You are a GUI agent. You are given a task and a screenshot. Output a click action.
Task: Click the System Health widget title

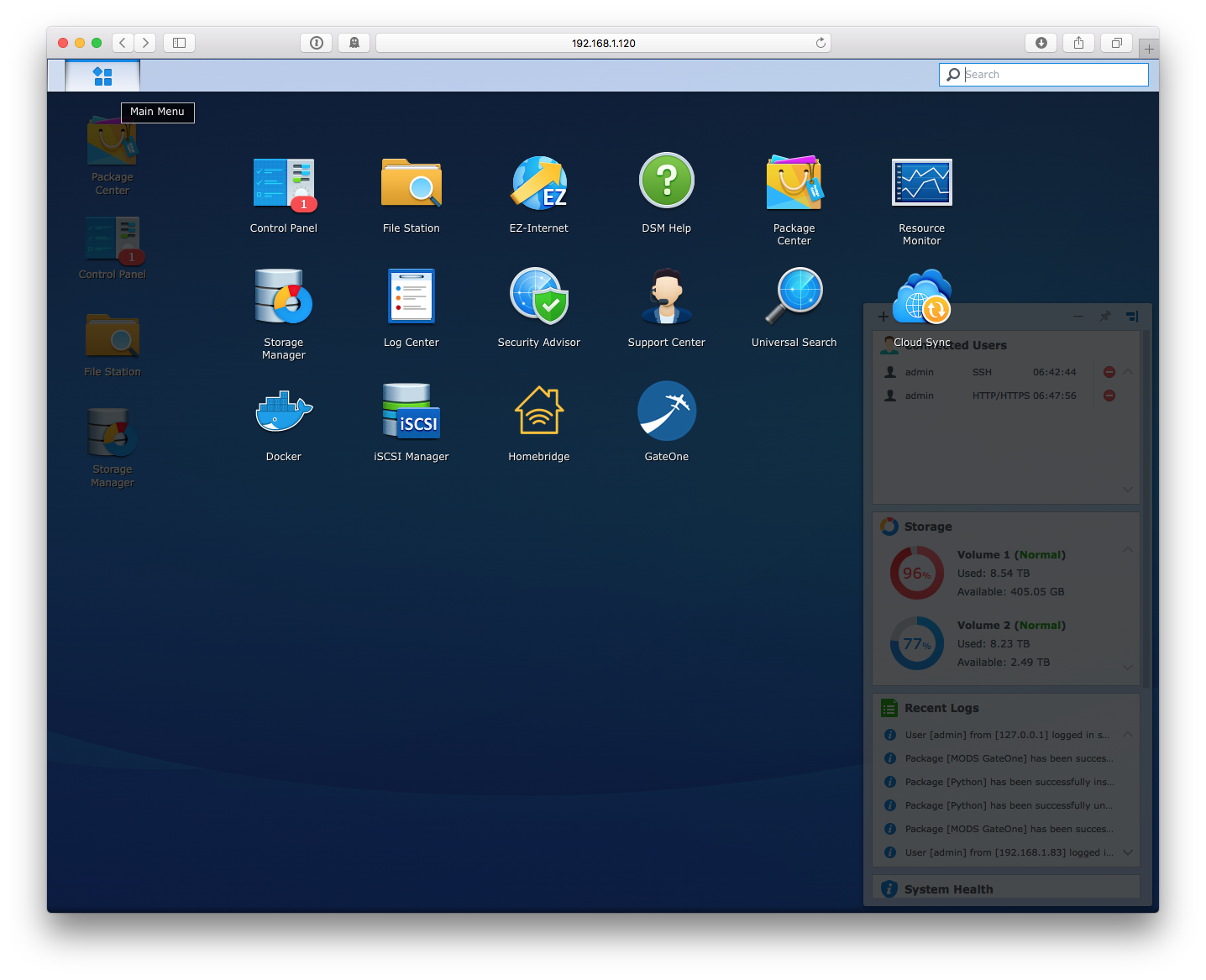pyautogui.click(x=948, y=889)
